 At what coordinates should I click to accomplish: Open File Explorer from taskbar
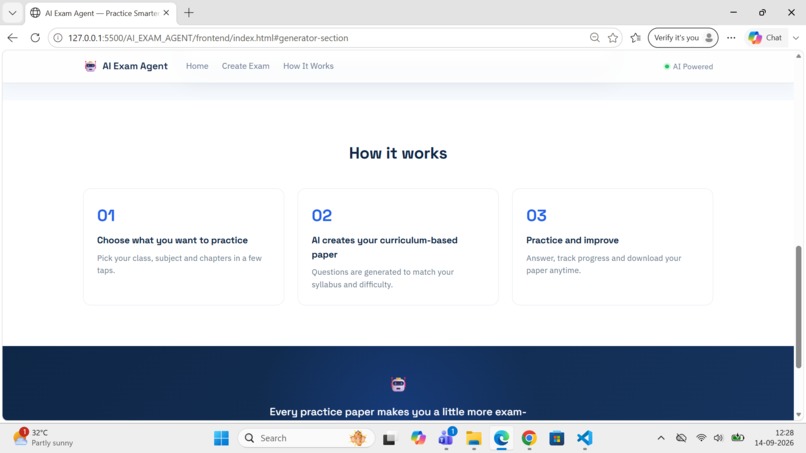pos(473,438)
